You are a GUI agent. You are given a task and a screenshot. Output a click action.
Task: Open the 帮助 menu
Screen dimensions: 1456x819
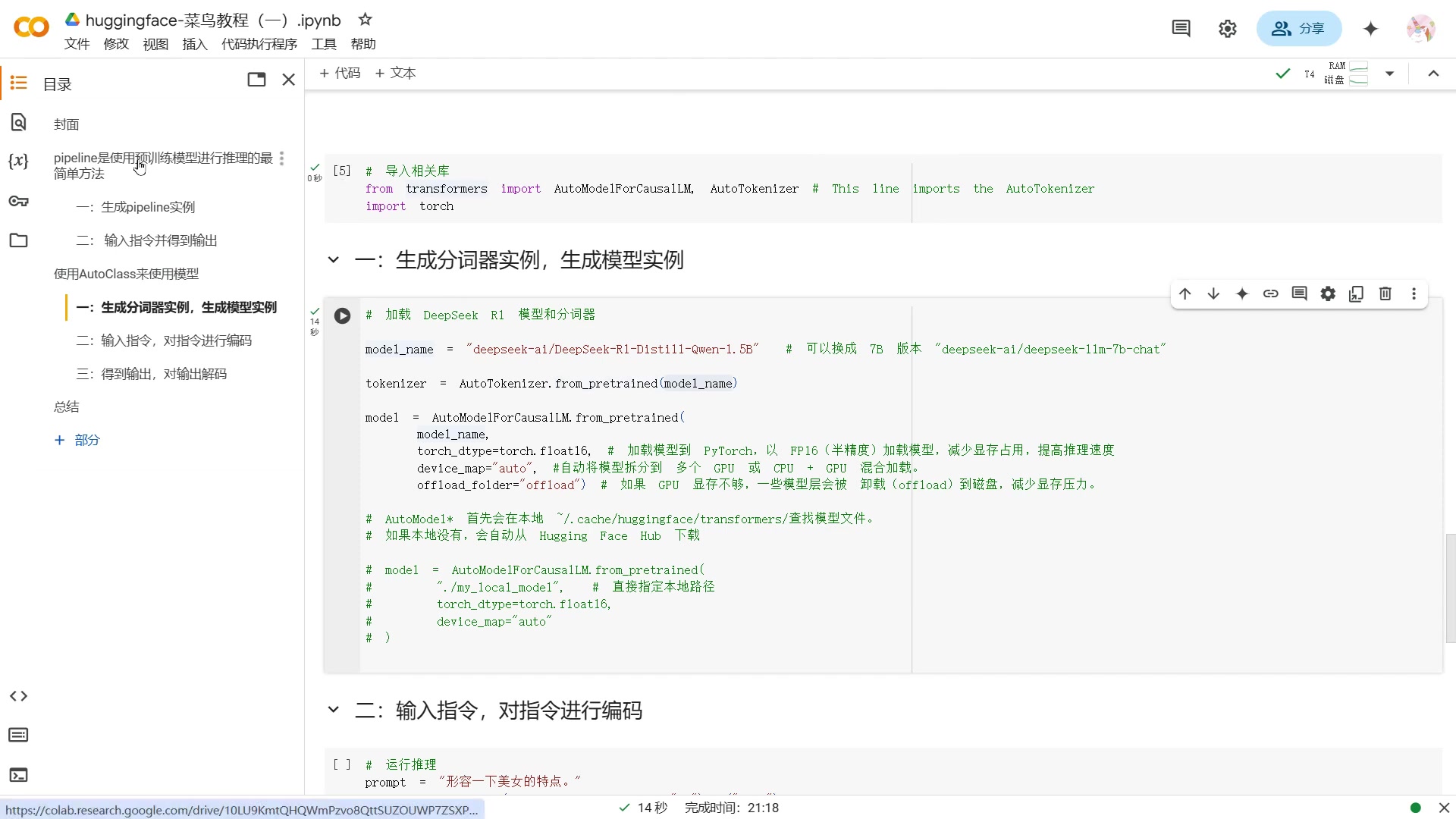363,44
